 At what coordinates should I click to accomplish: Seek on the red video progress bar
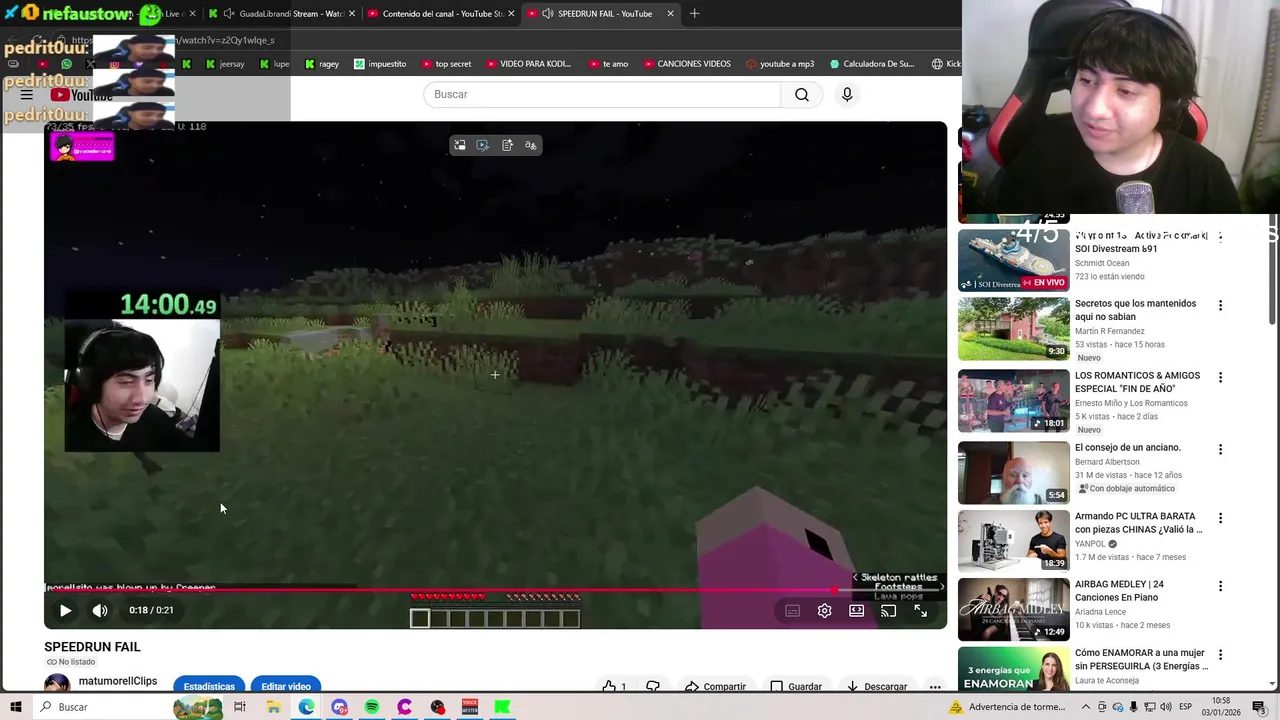[x=495, y=590]
